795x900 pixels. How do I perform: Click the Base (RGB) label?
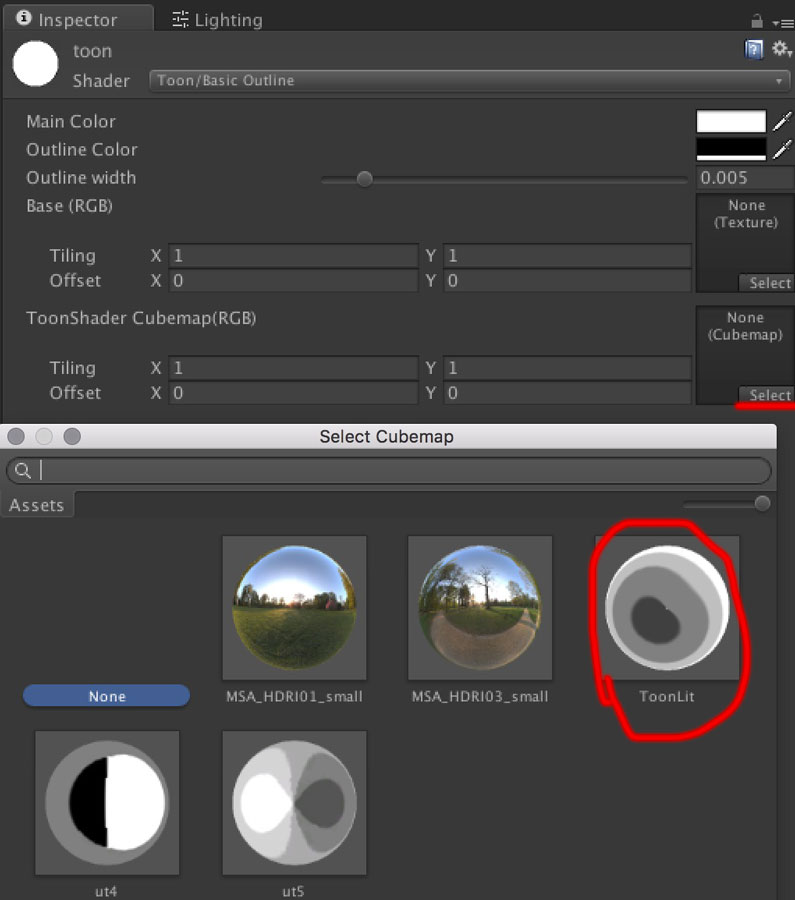(x=69, y=206)
